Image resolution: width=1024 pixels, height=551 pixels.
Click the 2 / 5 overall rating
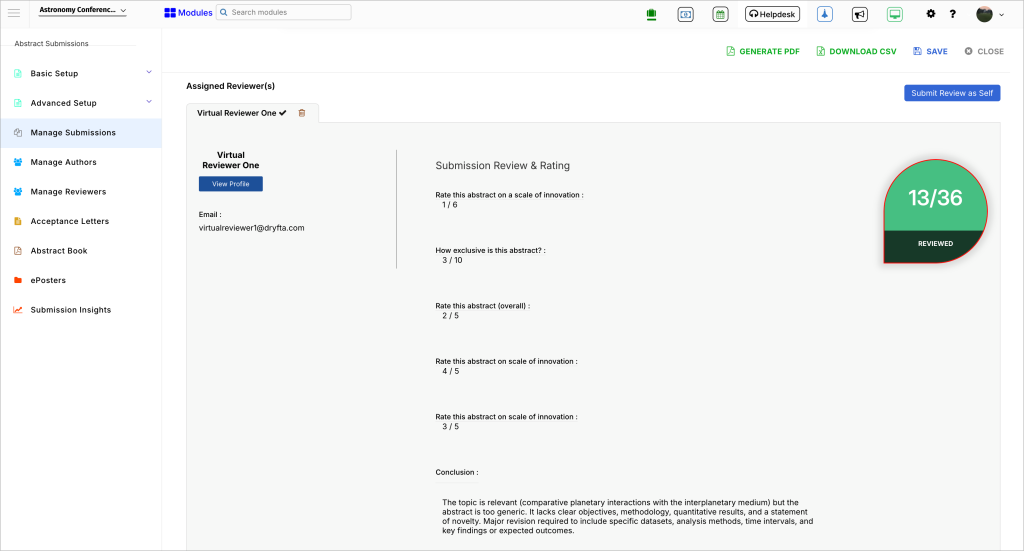pos(450,316)
